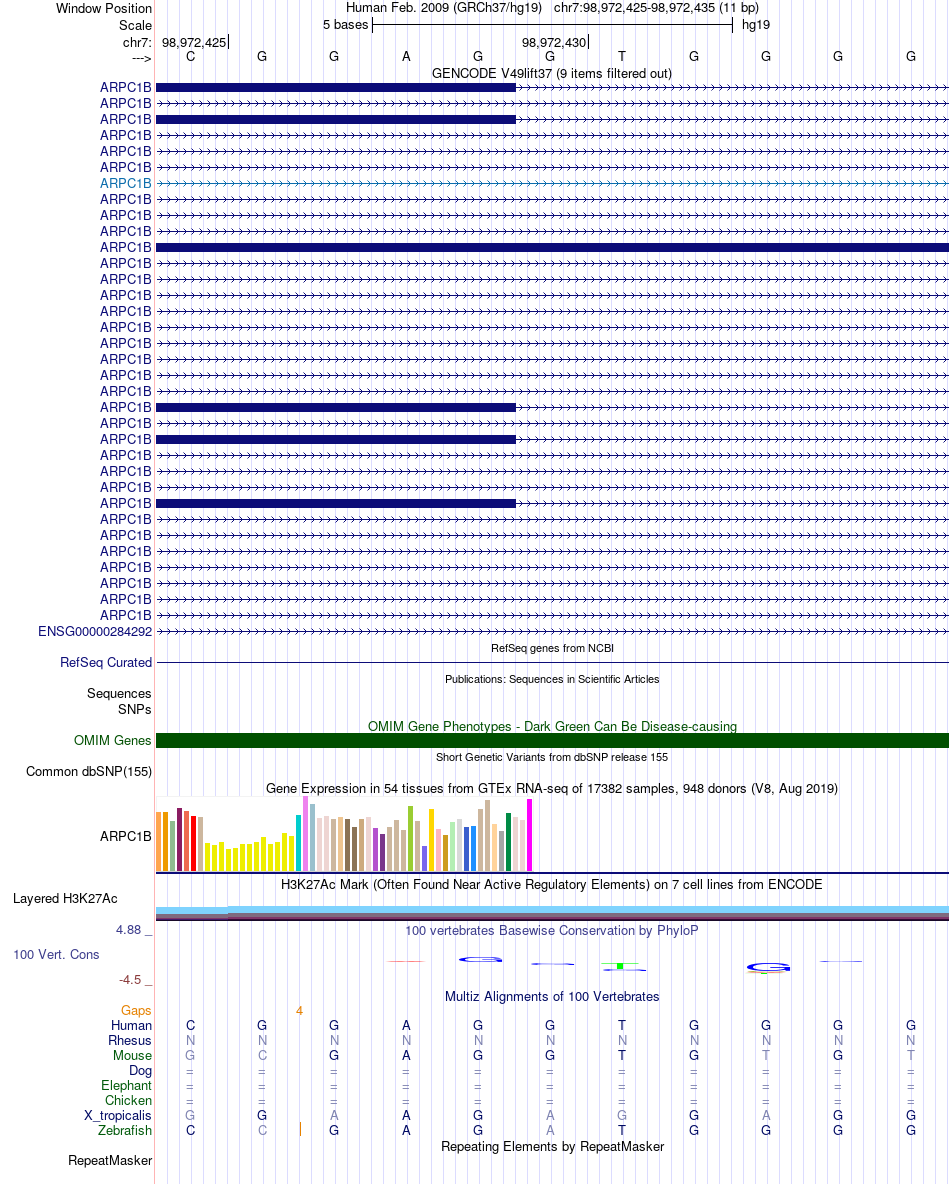Screen dimensions: 950x1184
Task: Click the "Chicken" alignment row label
Action: pos(128,1101)
